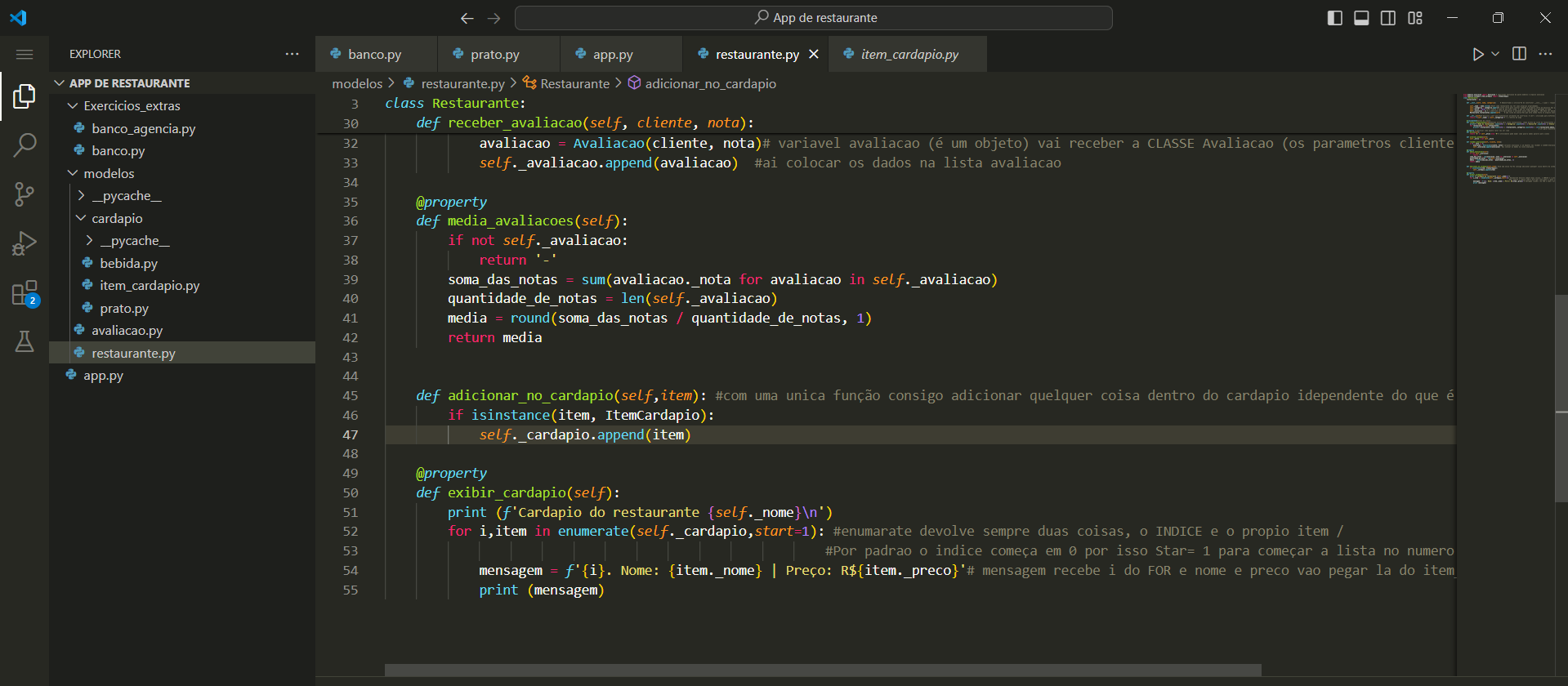Viewport: 1568px width, 686px height.
Task: Switch to the app.py tab
Action: [621, 54]
